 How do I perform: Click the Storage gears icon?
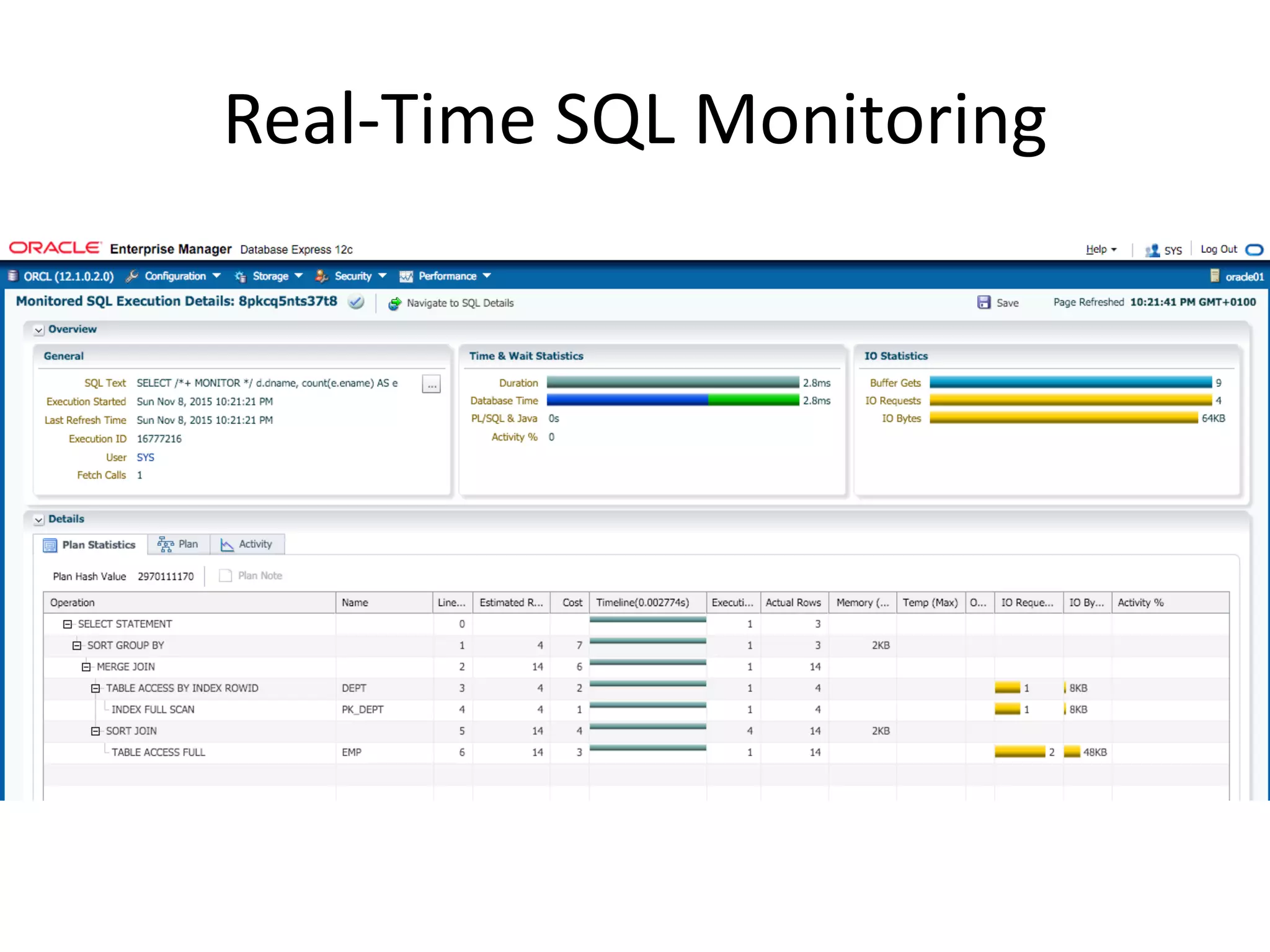(x=240, y=276)
